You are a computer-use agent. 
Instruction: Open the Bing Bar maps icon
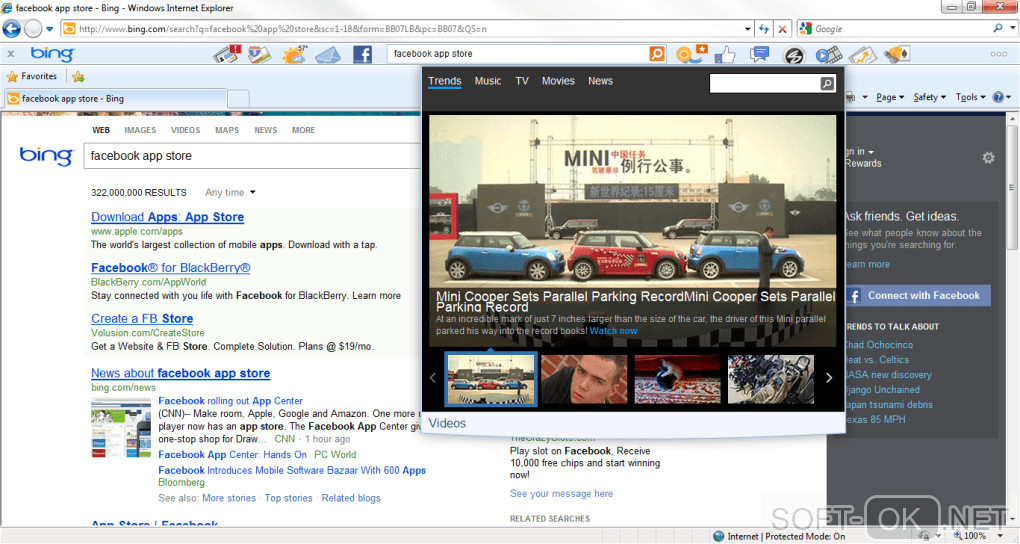(x=259, y=54)
